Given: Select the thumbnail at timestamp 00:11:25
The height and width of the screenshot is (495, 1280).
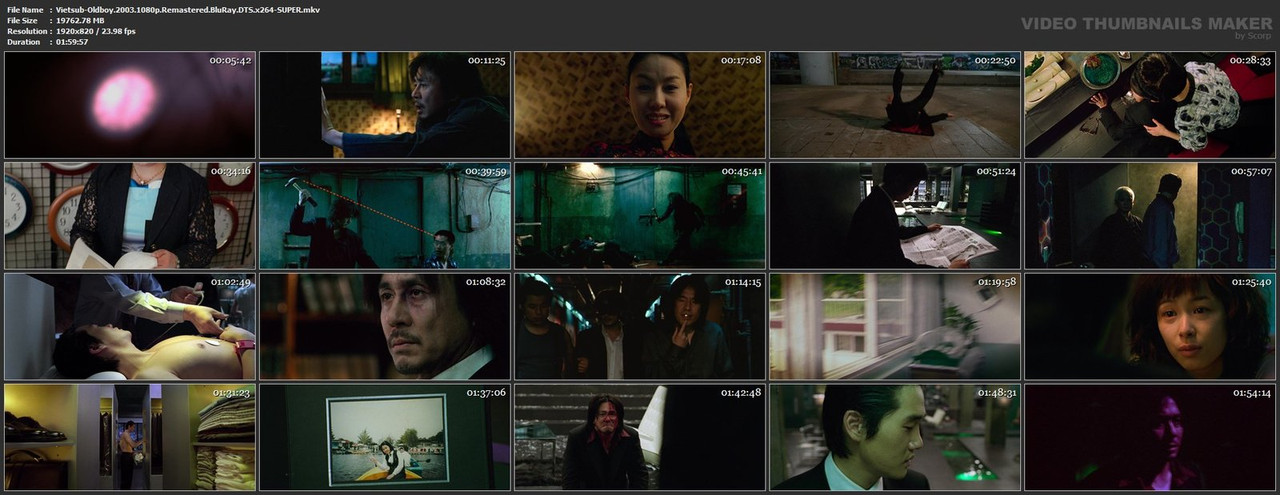Looking at the screenshot, I should pos(385,105).
